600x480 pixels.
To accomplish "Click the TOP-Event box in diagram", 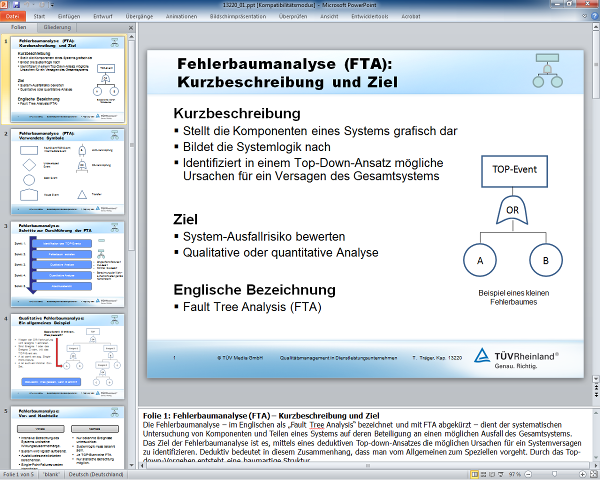I will point(515,169).
